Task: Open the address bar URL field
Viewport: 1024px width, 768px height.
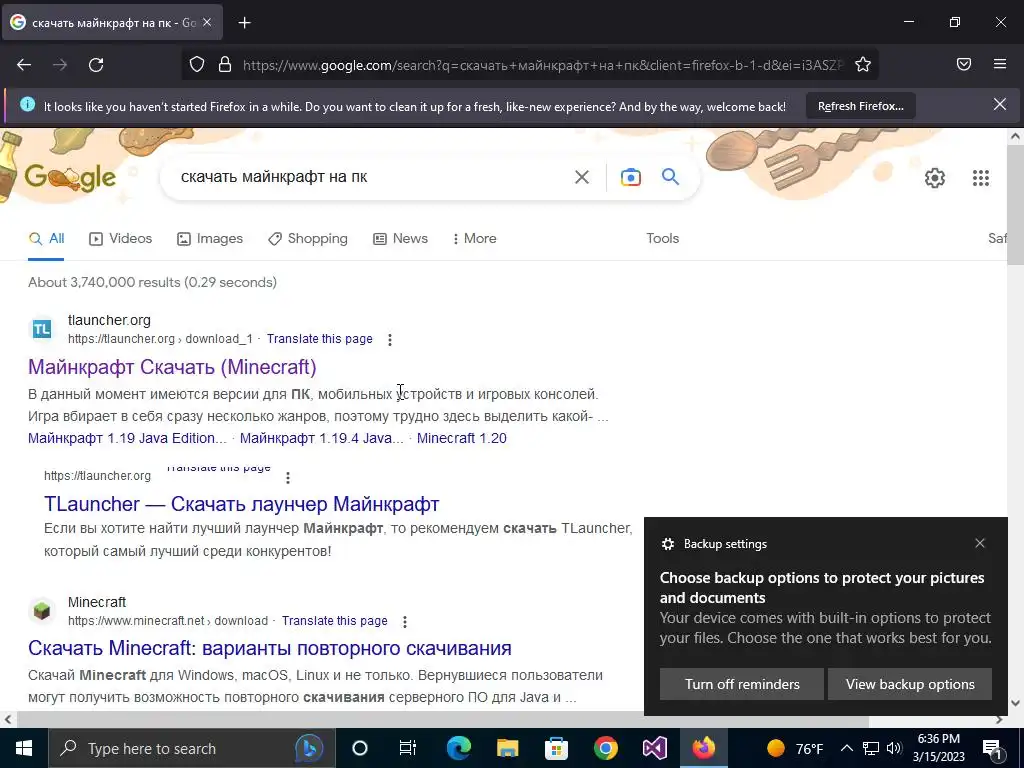Action: coord(542,65)
